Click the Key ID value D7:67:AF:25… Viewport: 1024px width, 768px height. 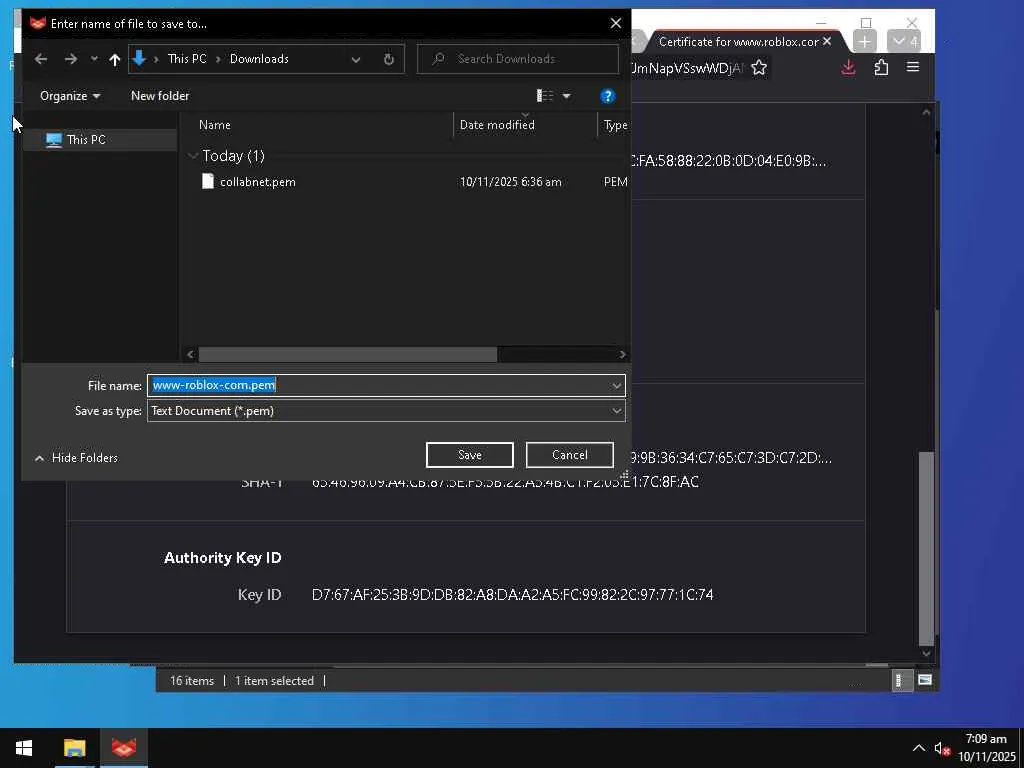[513, 595]
